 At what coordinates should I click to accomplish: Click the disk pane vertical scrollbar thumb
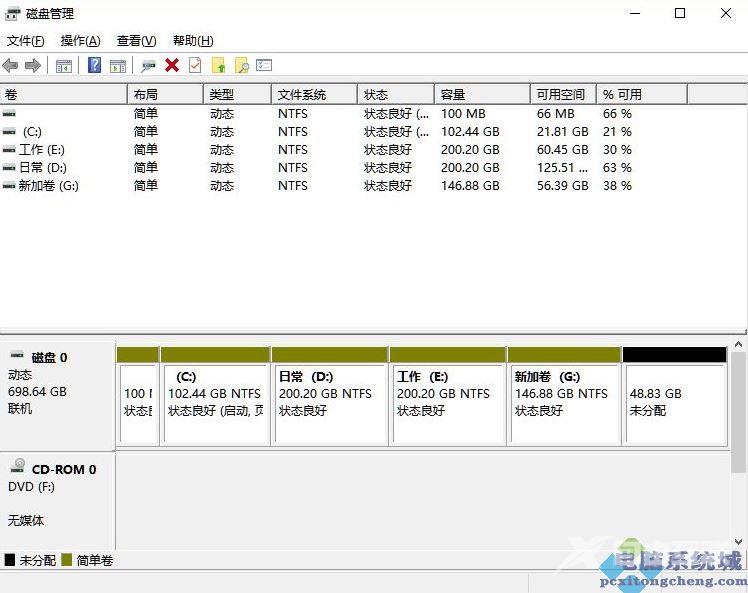click(738, 410)
